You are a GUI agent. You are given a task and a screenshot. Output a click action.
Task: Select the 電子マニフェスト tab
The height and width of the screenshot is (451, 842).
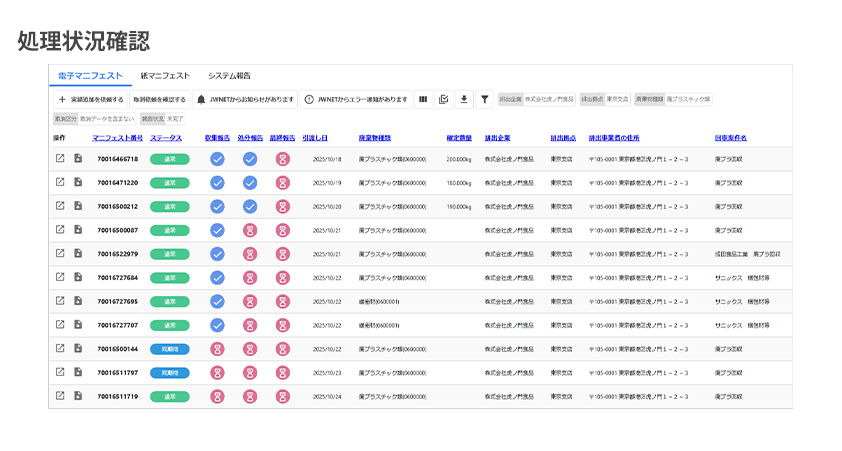point(90,76)
